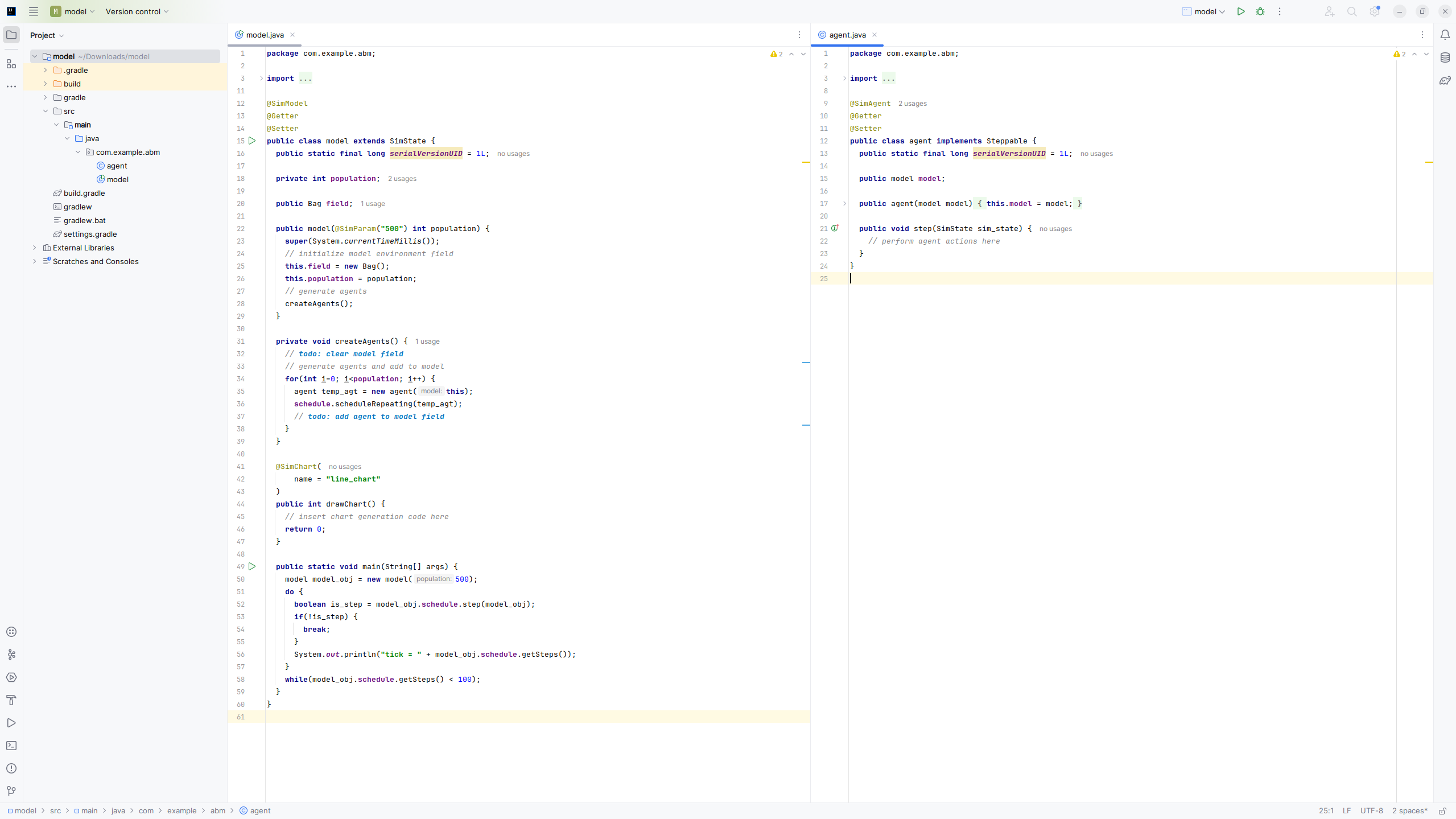This screenshot has height=819, width=1456.
Task: Click the 25:1 line column indicator
Action: [x=1326, y=811]
